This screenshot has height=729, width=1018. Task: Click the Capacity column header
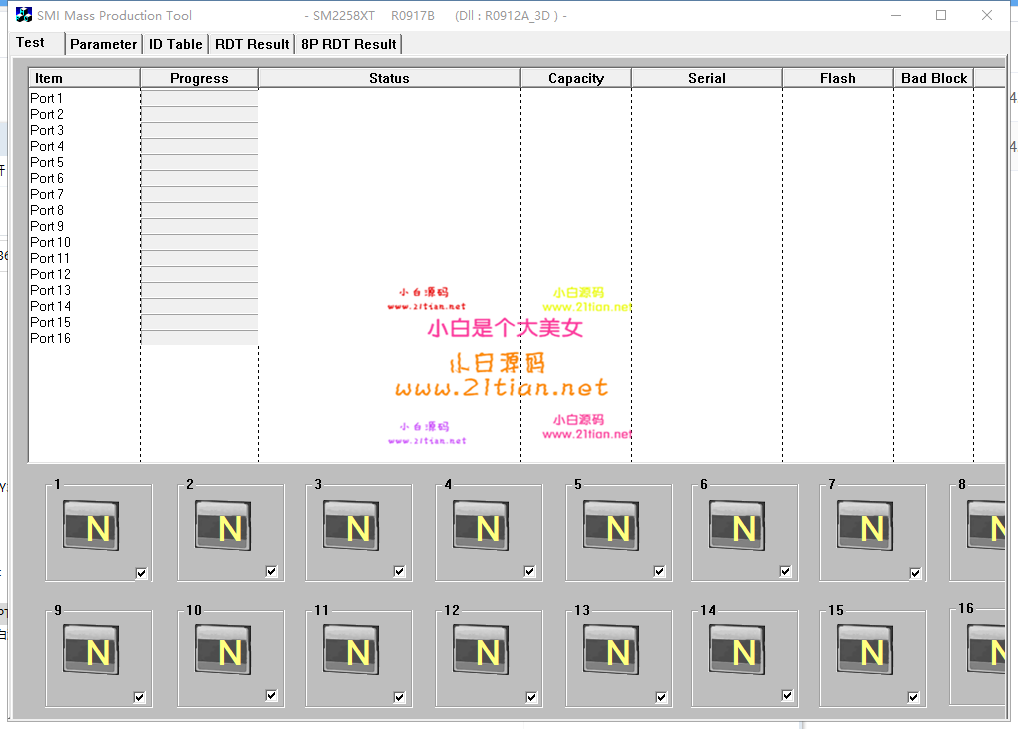[575, 78]
